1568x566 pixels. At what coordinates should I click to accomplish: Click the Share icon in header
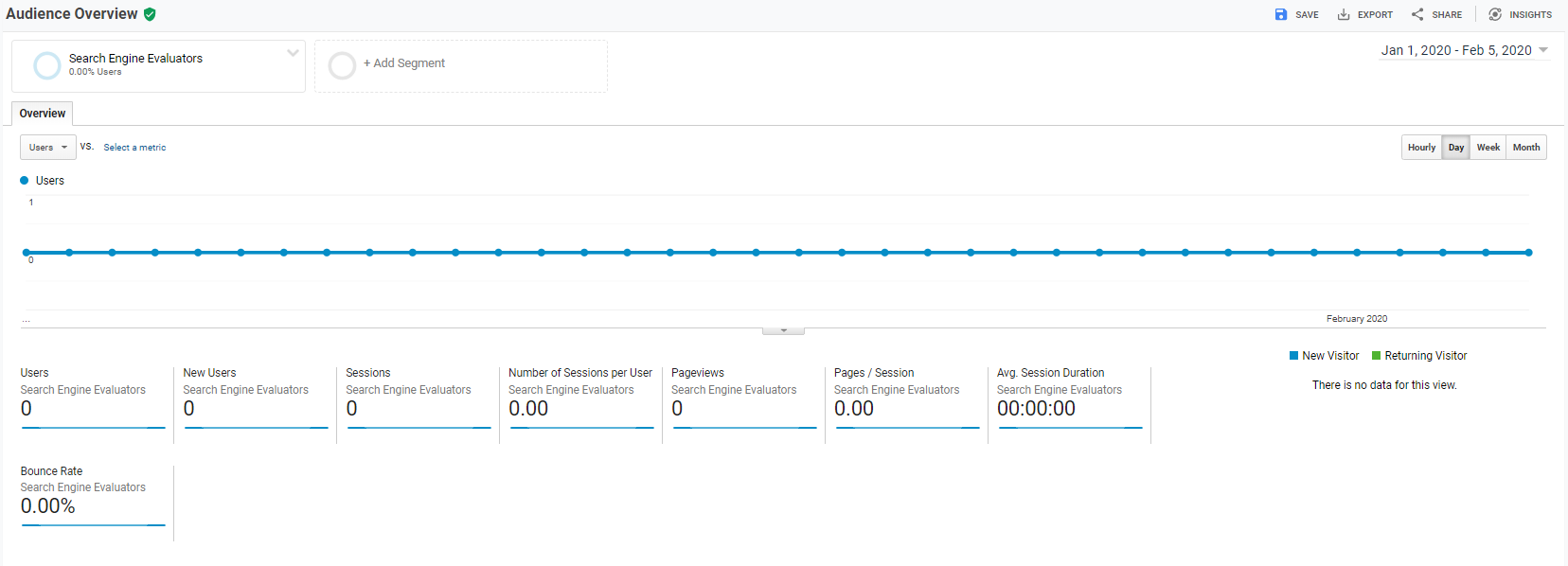(1417, 14)
